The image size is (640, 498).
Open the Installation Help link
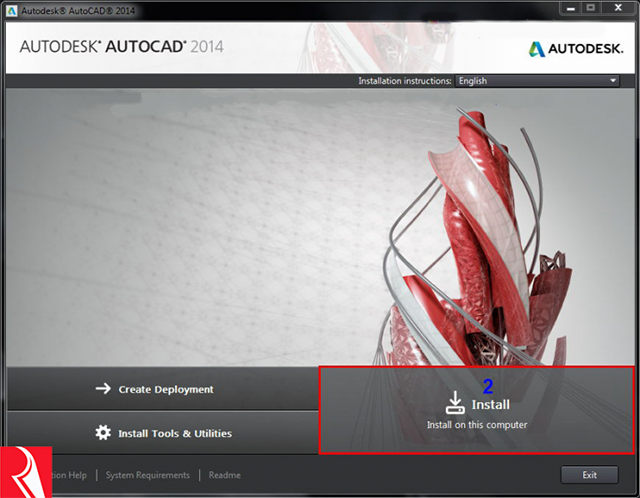click(x=70, y=475)
